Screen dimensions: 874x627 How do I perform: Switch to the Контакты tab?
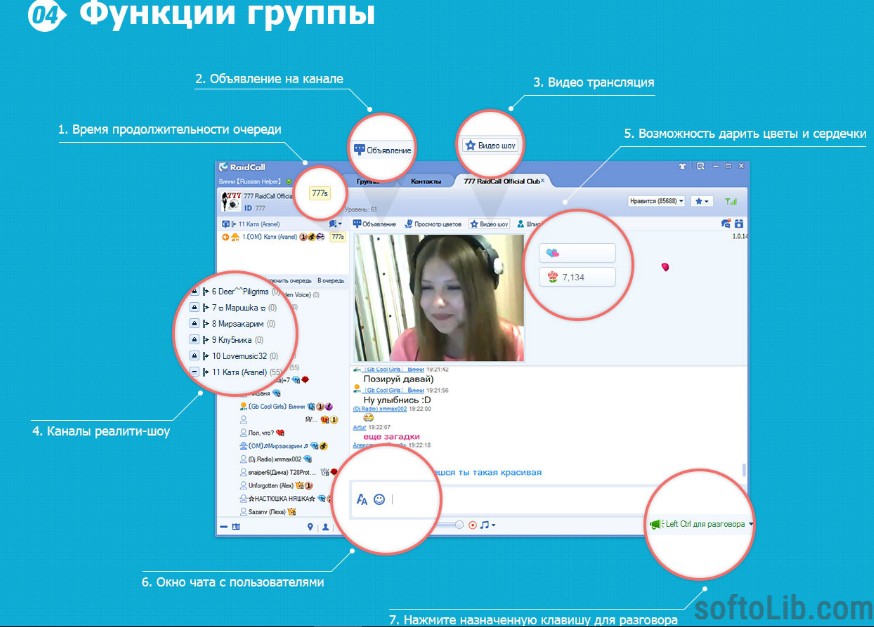point(425,182)
